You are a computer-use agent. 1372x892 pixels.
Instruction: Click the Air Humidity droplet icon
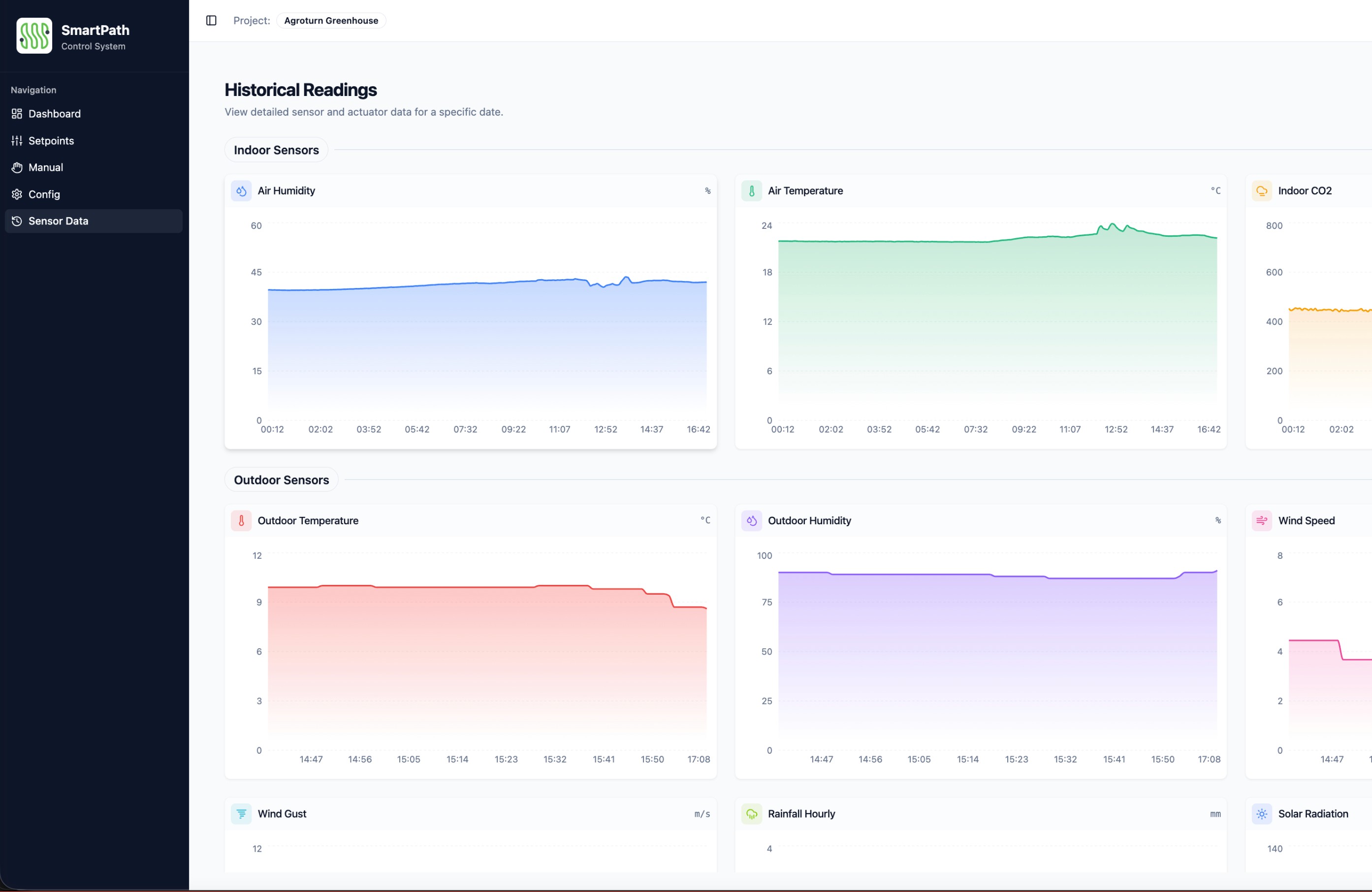pos(241,191)
